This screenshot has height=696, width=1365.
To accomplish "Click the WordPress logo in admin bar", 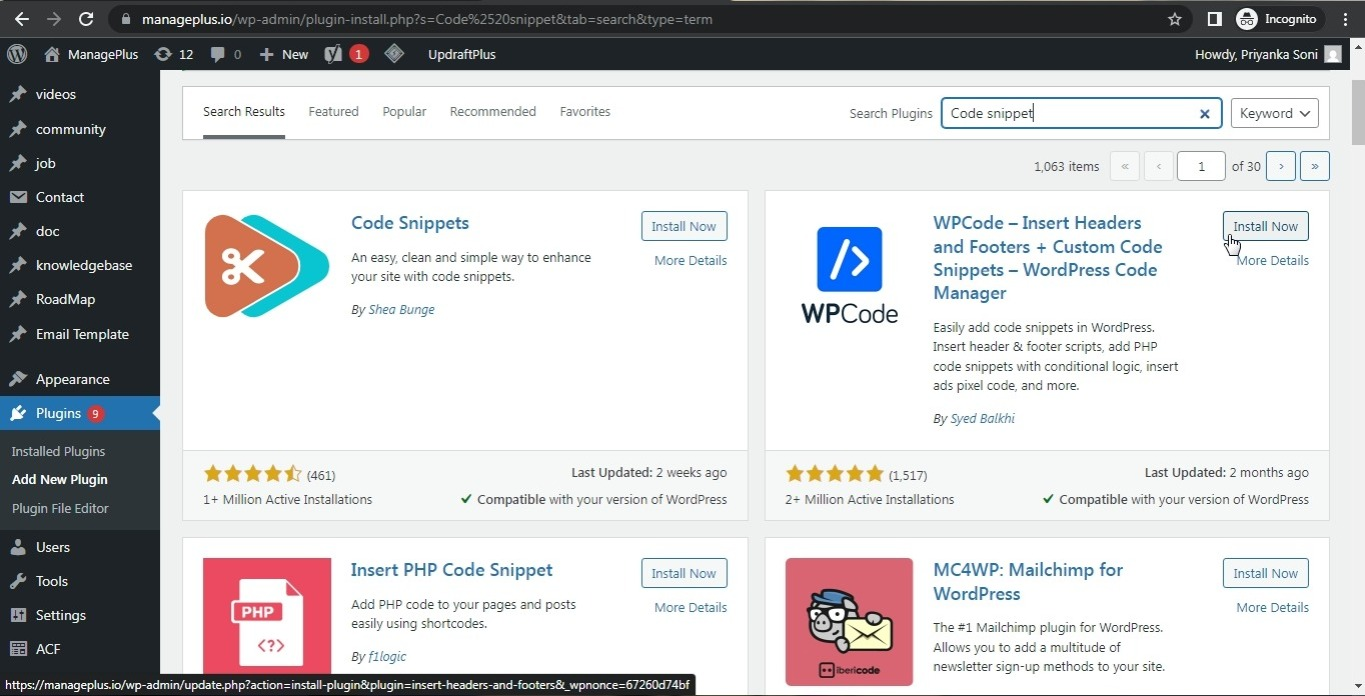I will click(16, 54).
